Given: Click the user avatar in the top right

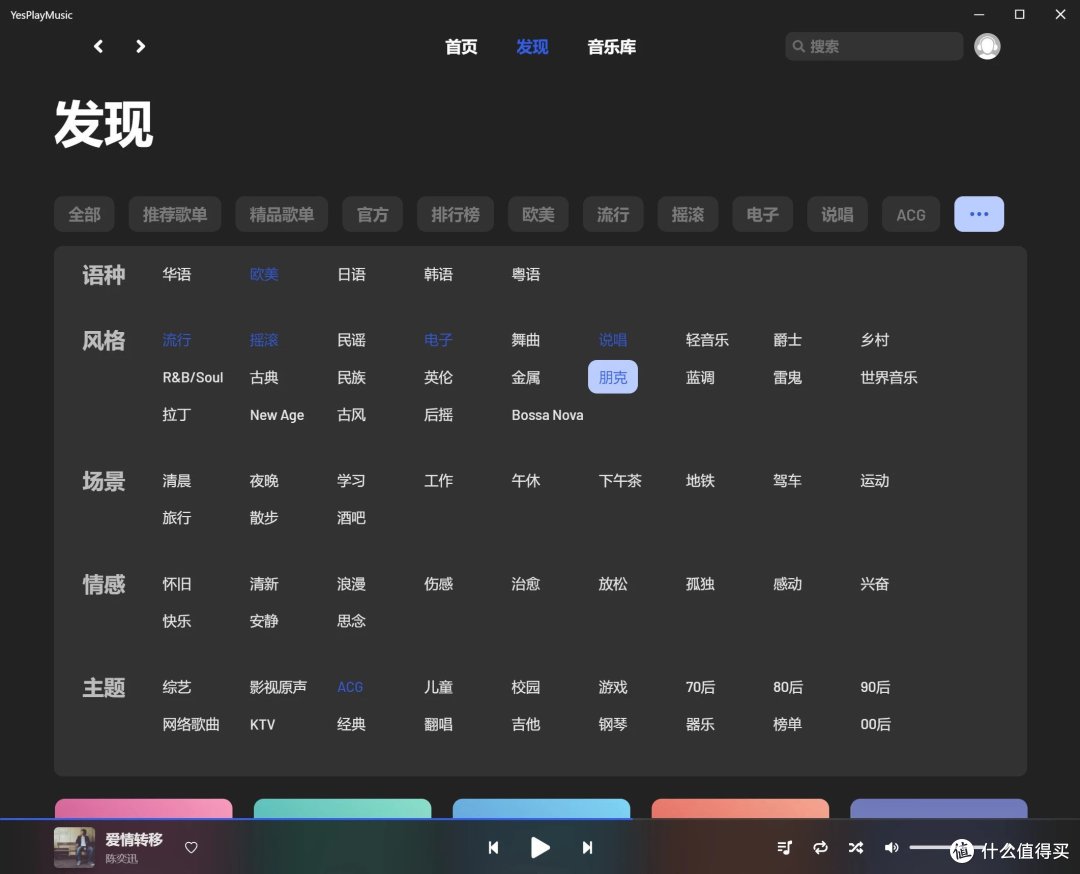Looking at the screenshot, I should (x=987, y=46).
